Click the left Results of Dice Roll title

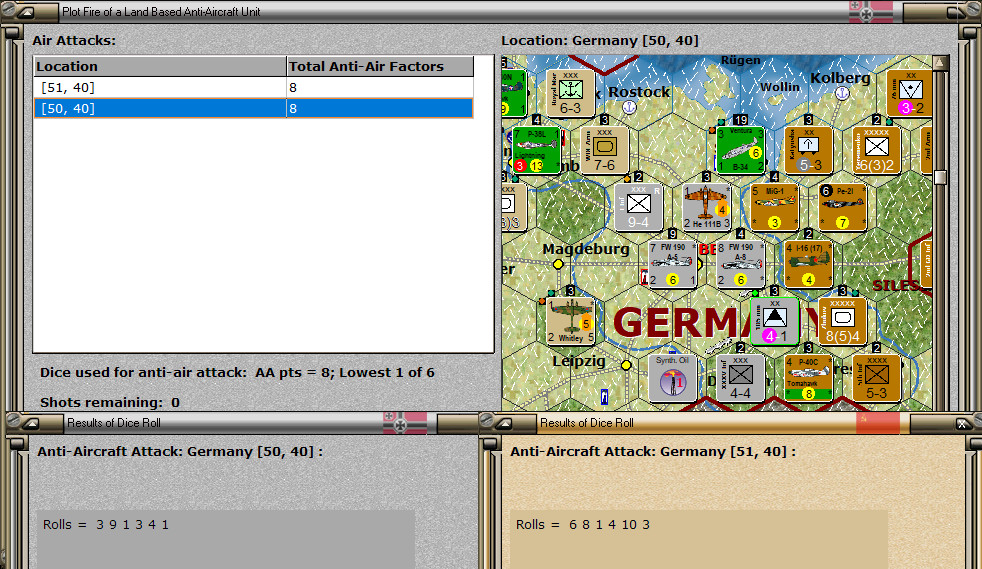tap(114, 423)
